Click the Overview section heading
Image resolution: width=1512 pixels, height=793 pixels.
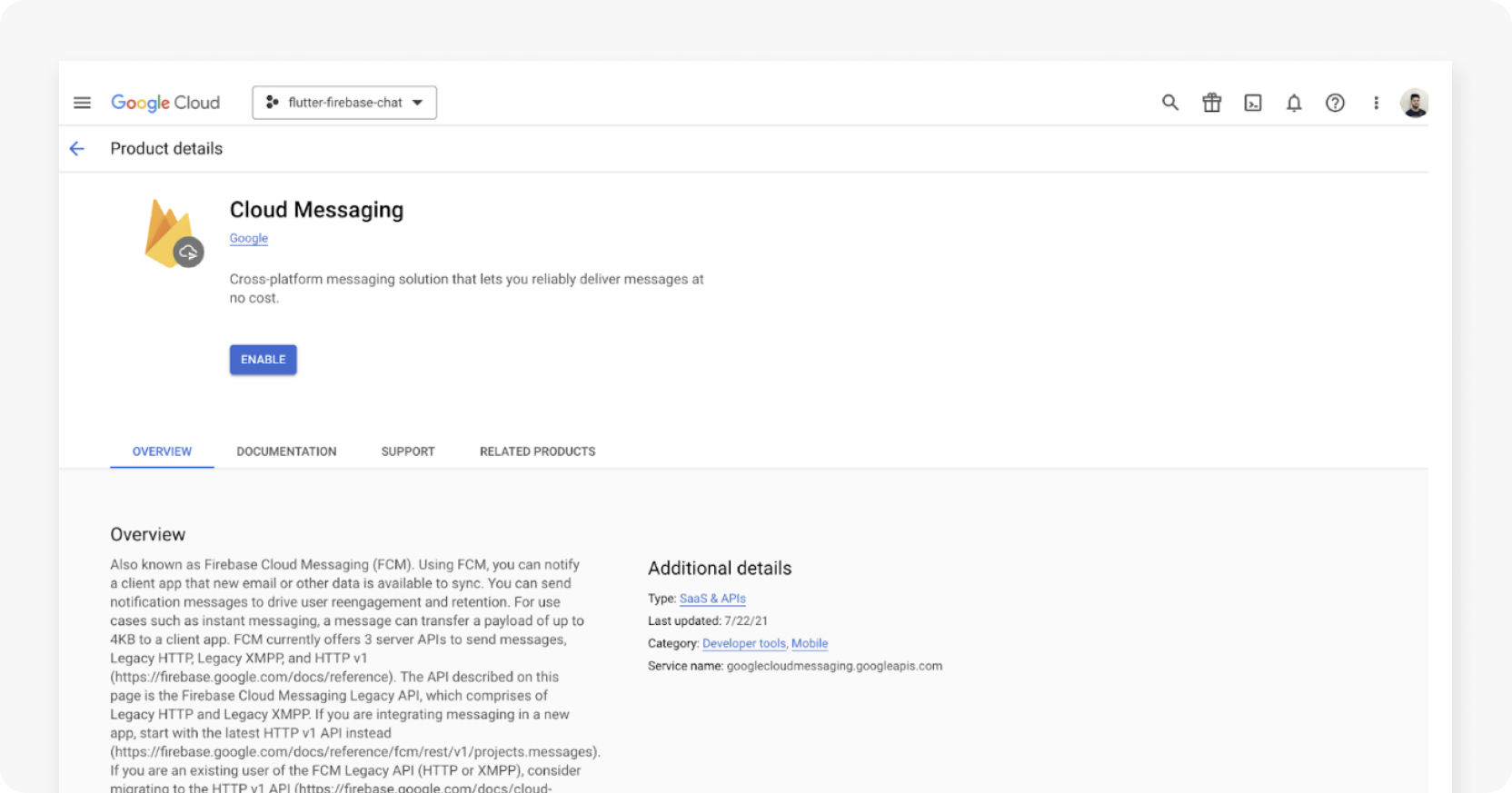click(148, 534)
